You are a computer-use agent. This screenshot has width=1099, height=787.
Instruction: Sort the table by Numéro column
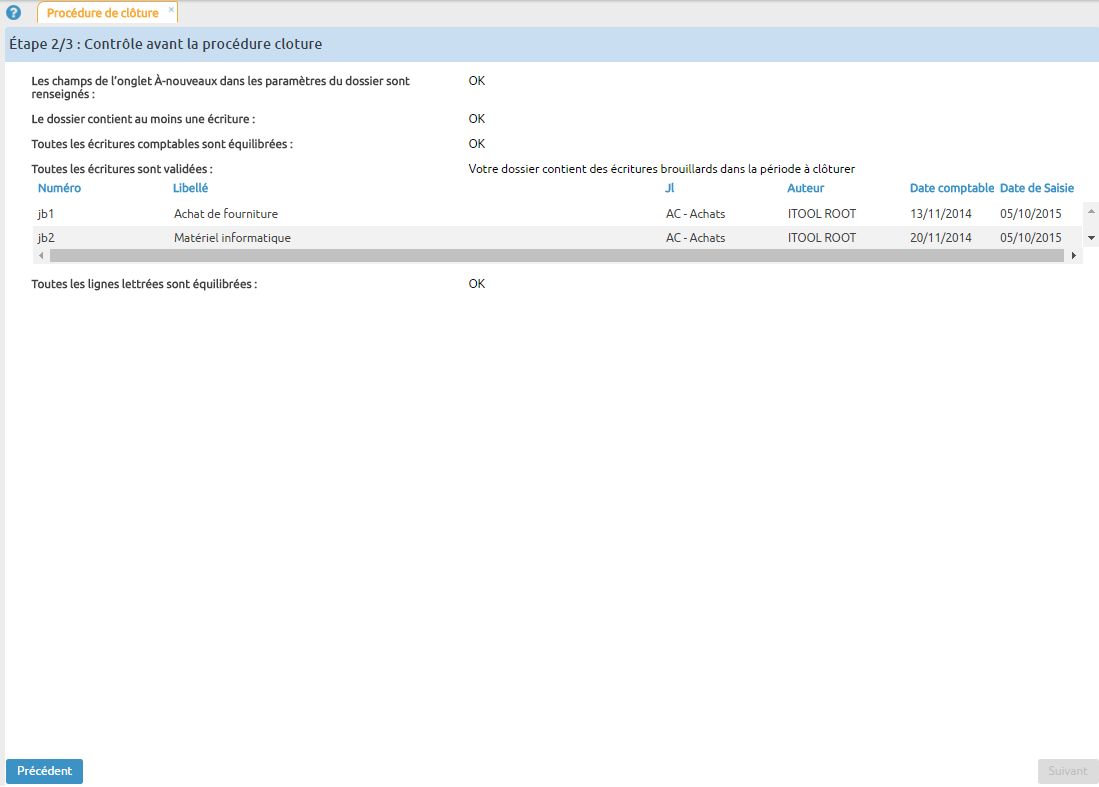point(59,187)
